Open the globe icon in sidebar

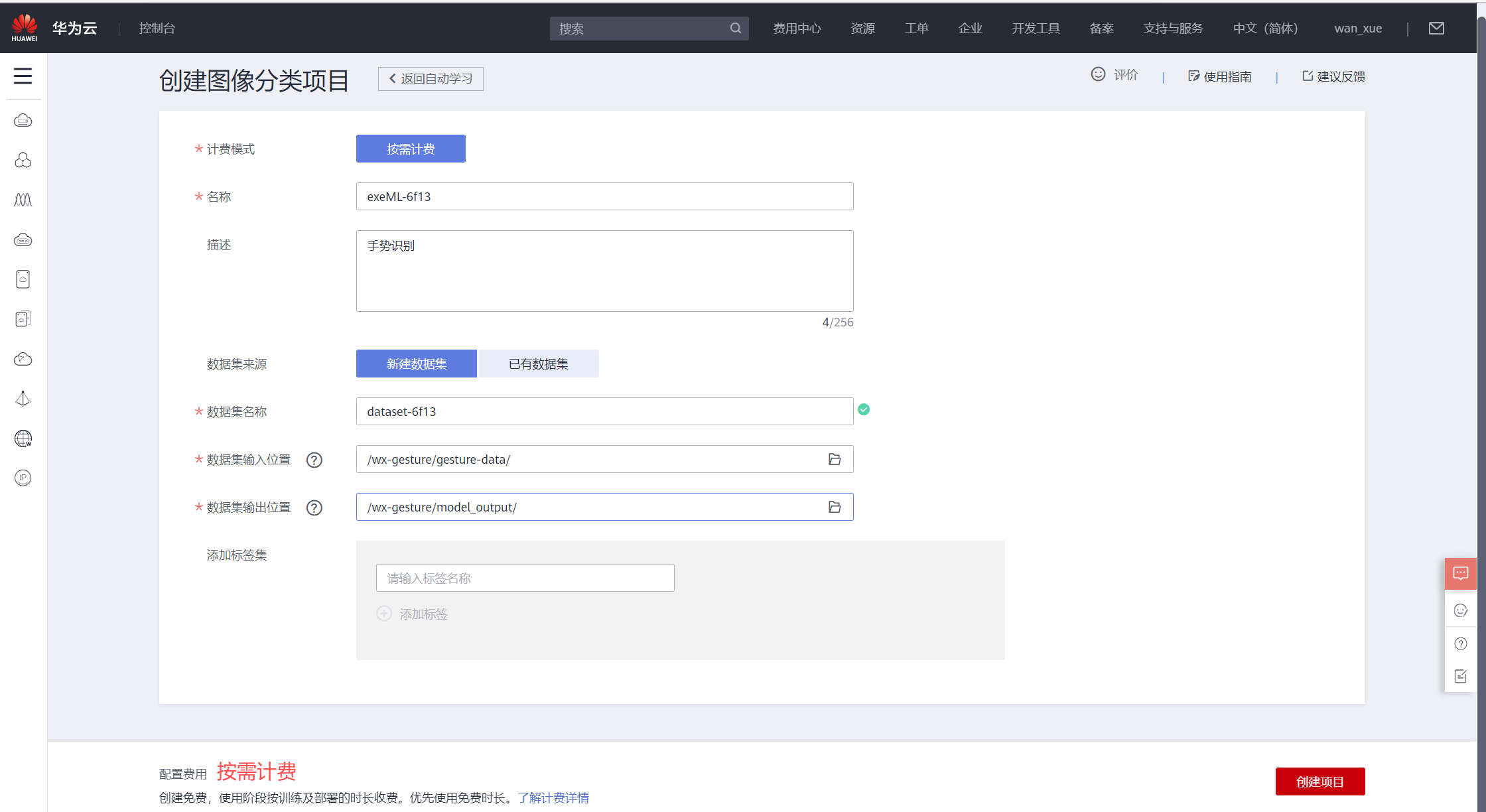click(x=23, y=439)
